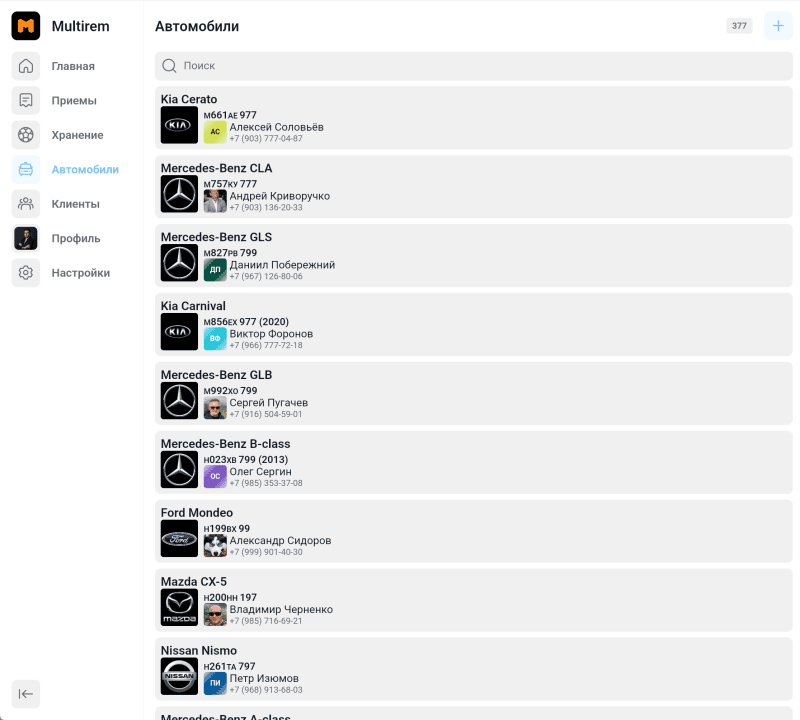Select the Nissan Nismo logo thumbnail
The height and width of the screenshot is (720, 800).
pyautogui.click(x=180, y=677)
